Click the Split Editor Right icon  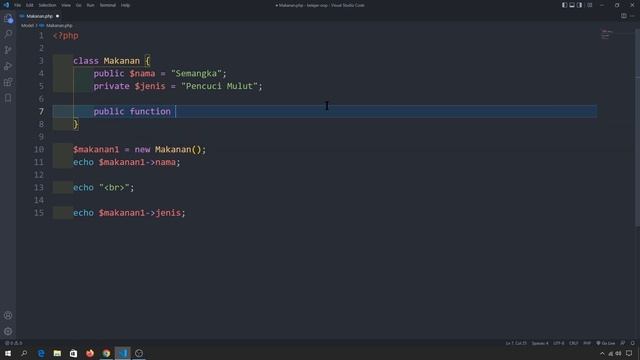point(624,16)
